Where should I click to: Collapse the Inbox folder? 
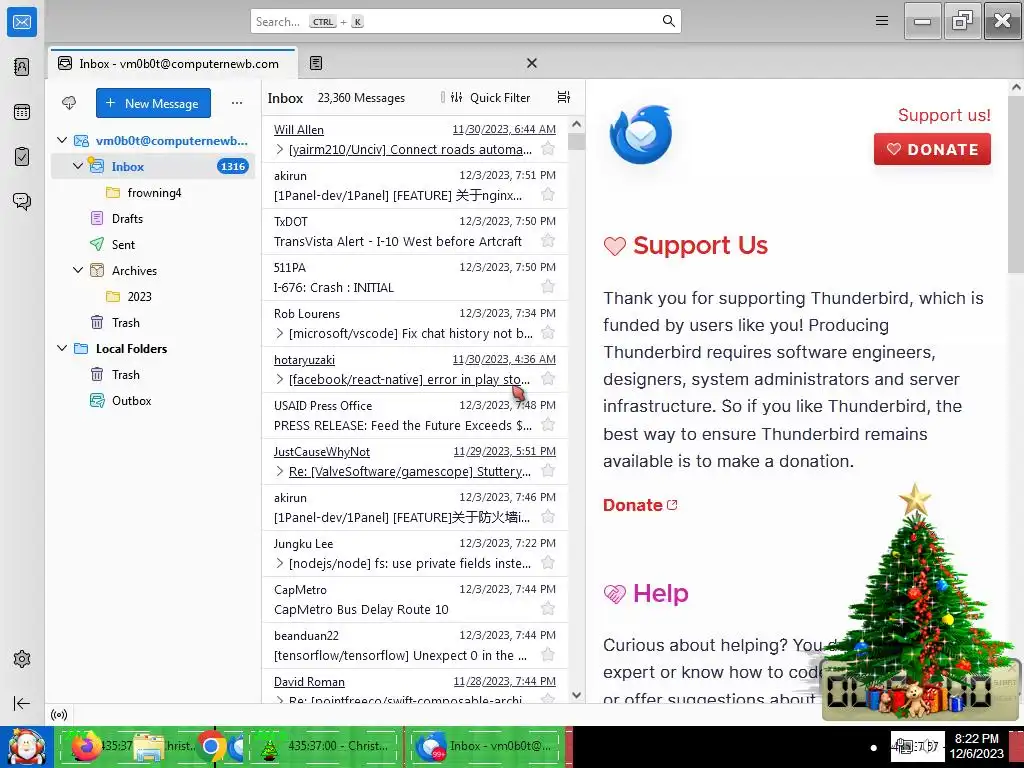(78, 166)
